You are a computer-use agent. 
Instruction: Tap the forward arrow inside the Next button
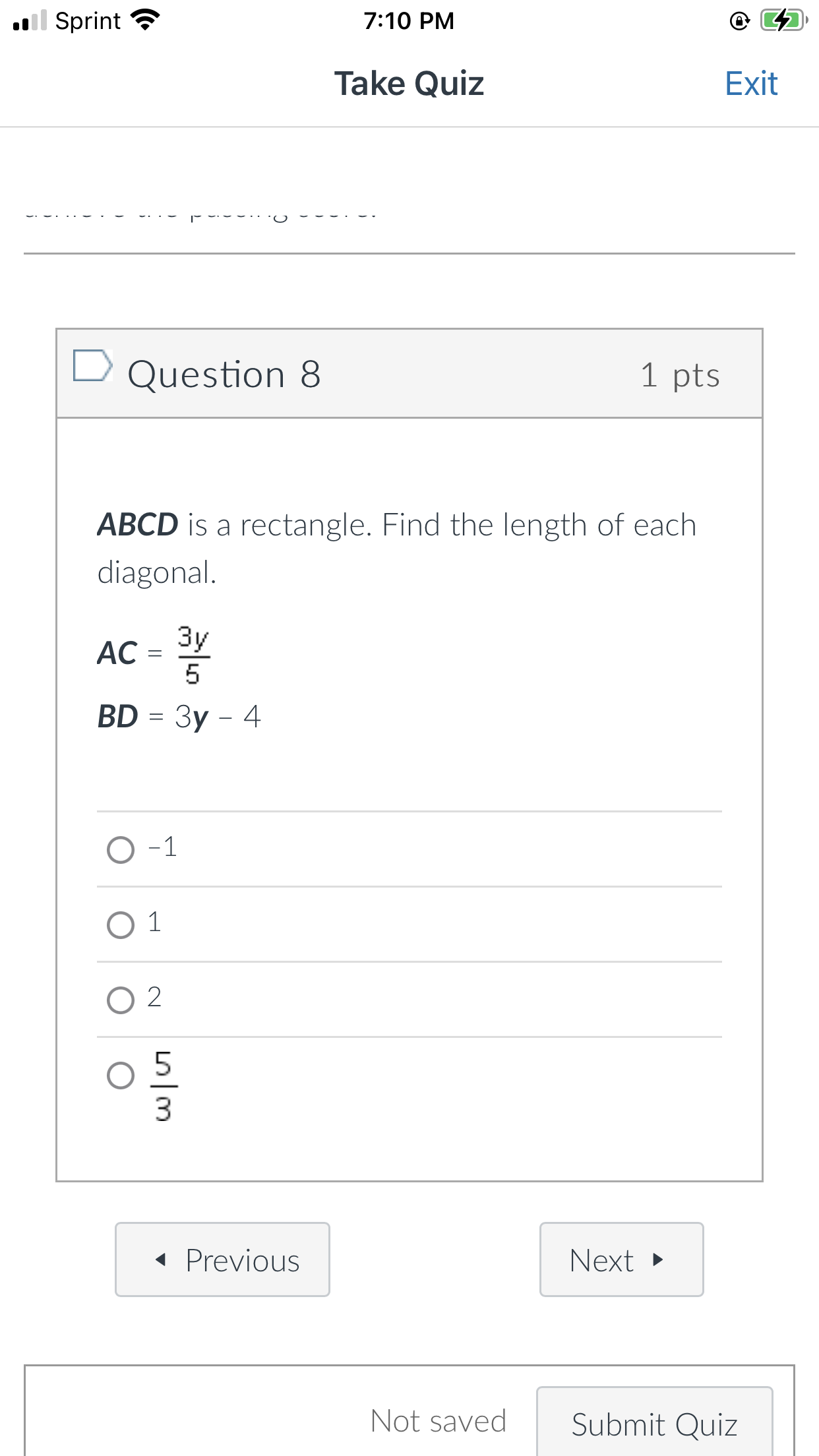point(657,1259)
